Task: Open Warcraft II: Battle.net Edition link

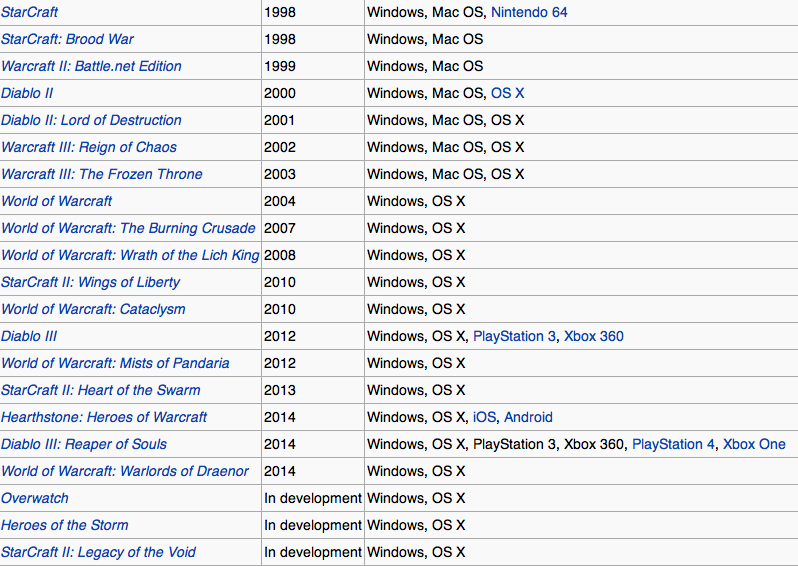Action: click(91, 66)
